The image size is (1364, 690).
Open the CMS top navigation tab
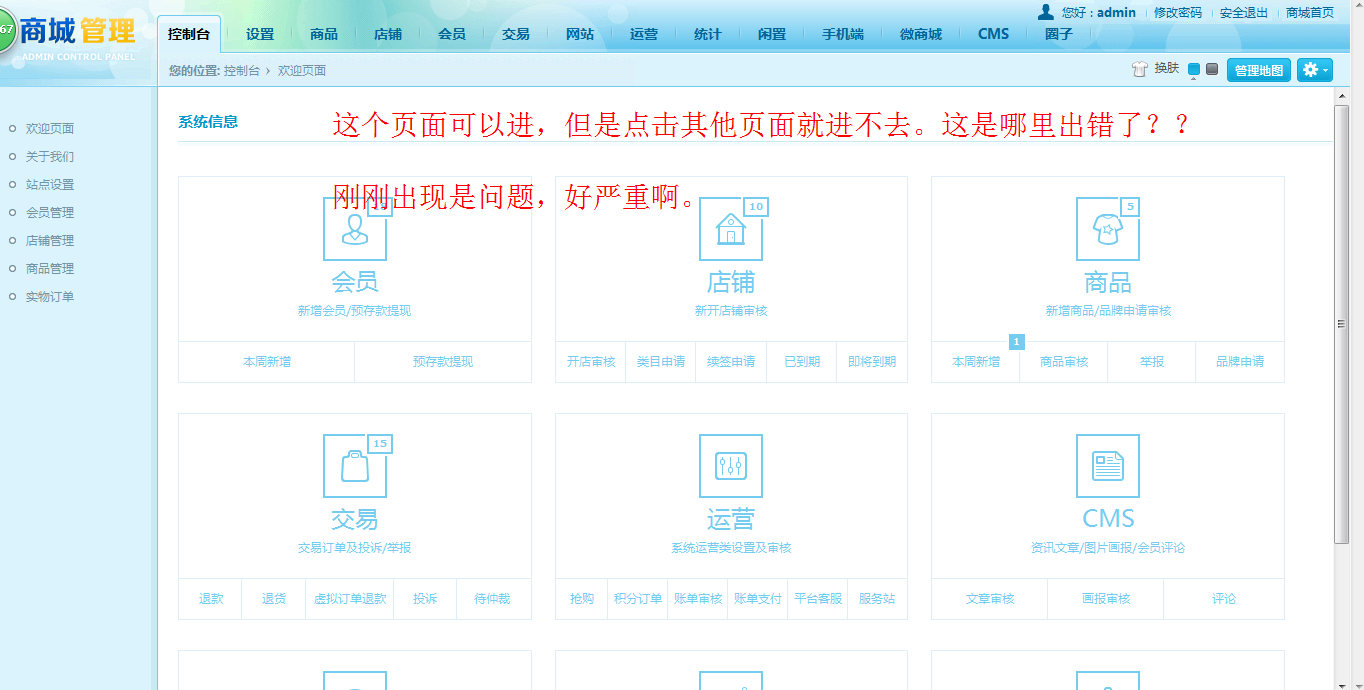994,34
